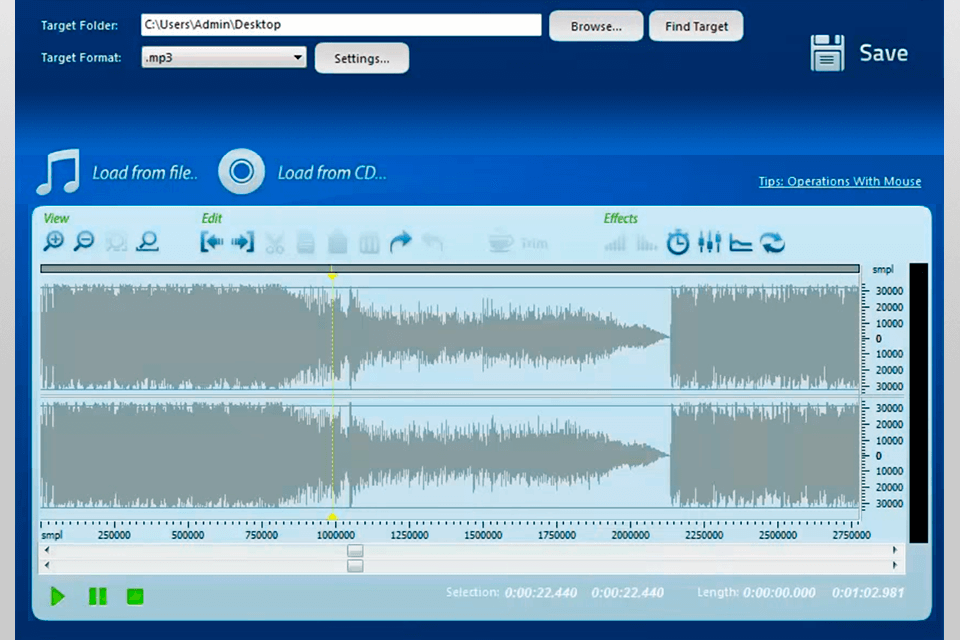The image size is (960, 640).
Task: Open the equalizer sliders effect
Action: click(x=710, y=243)
